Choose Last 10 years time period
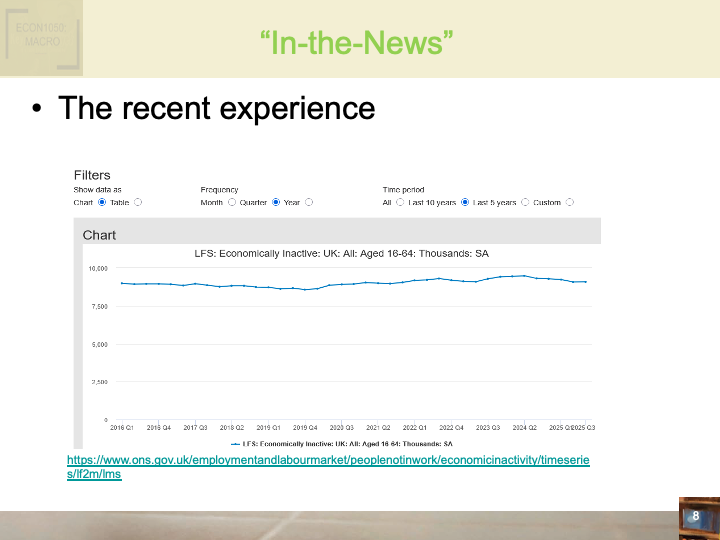This screenshot has height=540, width=720. tap(465, 202)
